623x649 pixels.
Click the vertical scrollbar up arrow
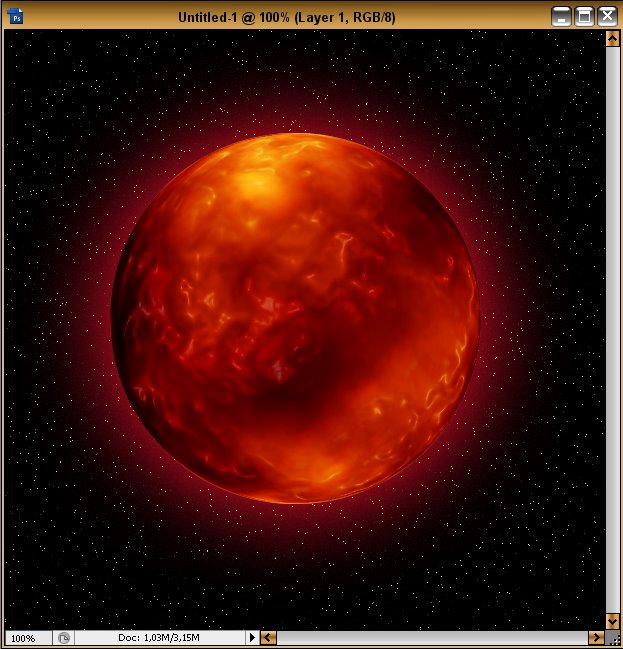[x=612, y=39]
